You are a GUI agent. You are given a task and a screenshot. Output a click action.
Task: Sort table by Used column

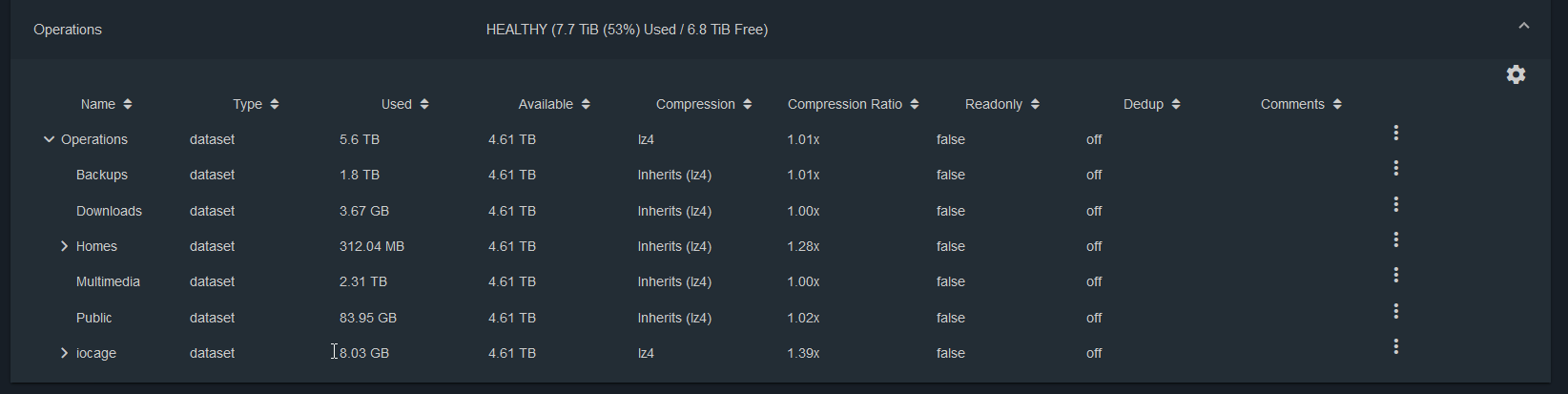point(404,104)
